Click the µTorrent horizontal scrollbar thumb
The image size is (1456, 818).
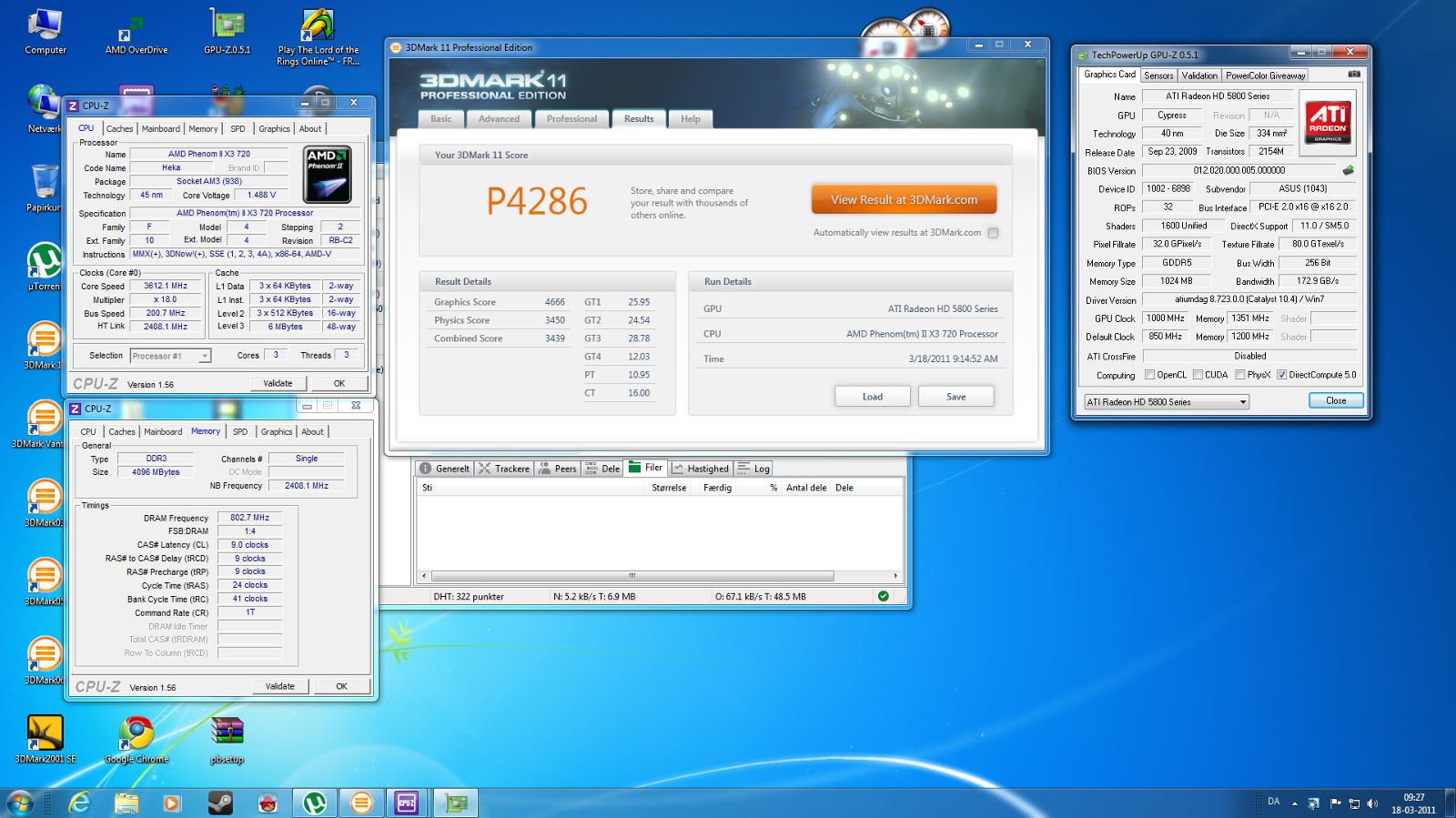pyautogui.click(x=632, y=576)
